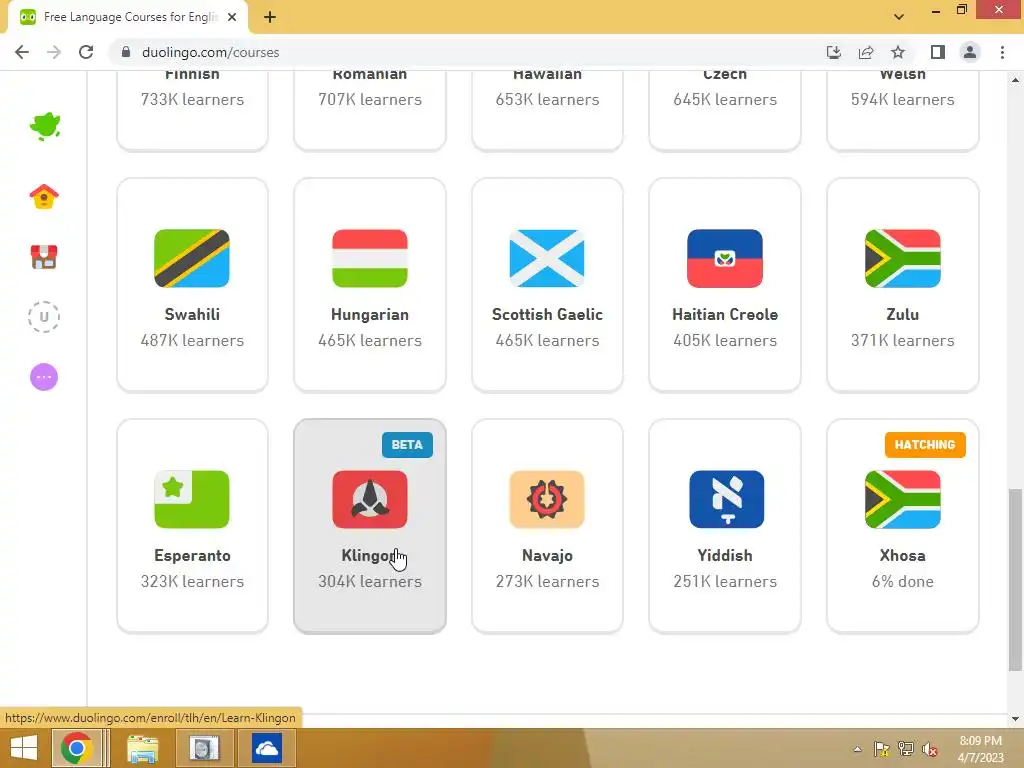Image resolution: width=1024 pixels, height=768 pixels.
Task: Click the page vertical scrollbar thumb
Action: click(x=1015, y=579)
